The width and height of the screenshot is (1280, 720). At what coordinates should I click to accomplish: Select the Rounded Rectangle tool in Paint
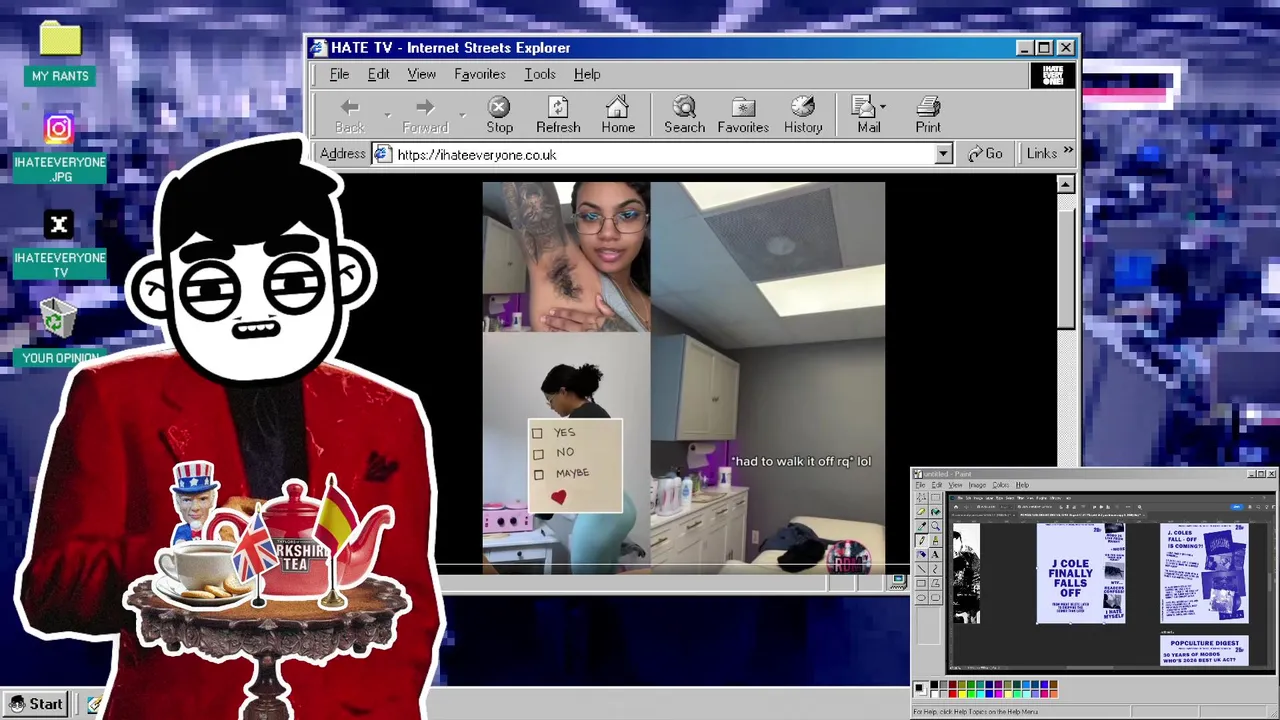[935, 597]
